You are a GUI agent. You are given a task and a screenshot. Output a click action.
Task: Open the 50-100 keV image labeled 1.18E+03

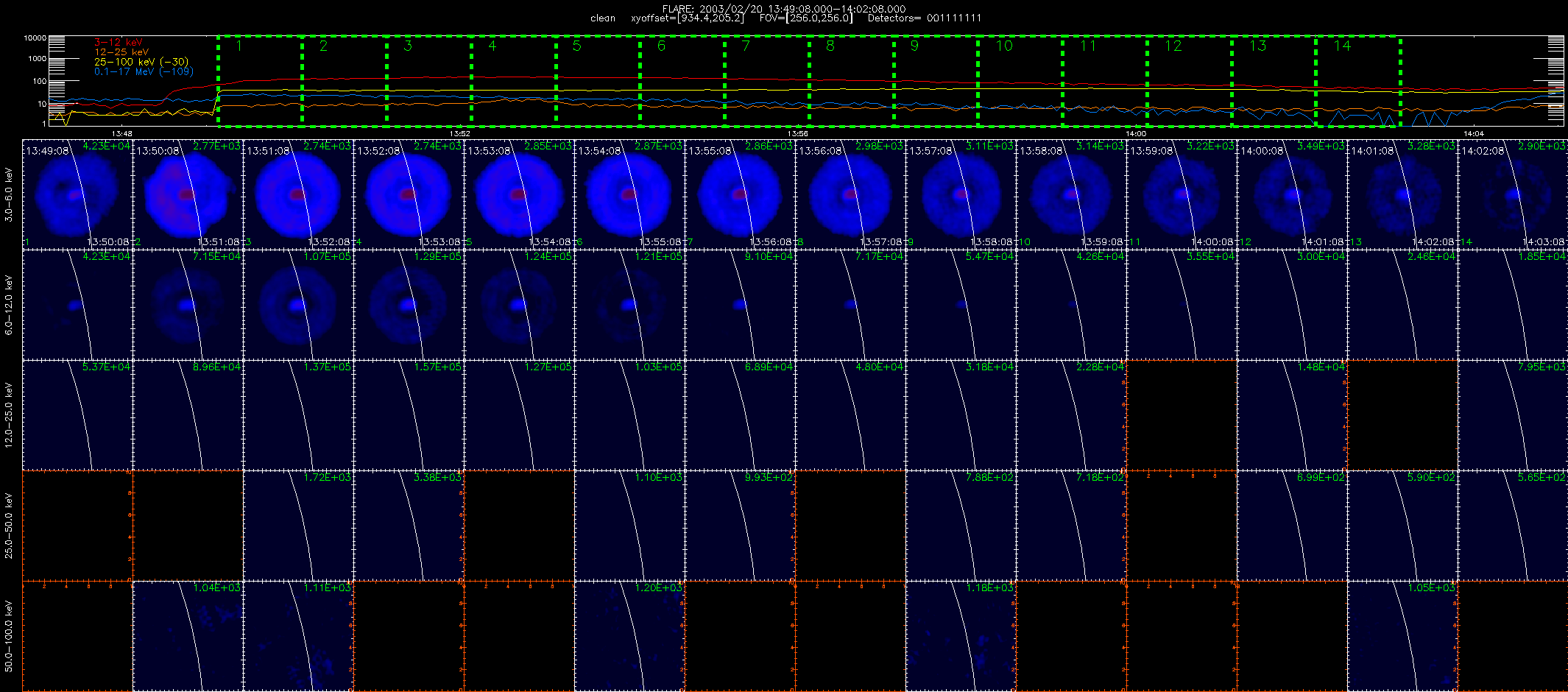pos(961,636)
